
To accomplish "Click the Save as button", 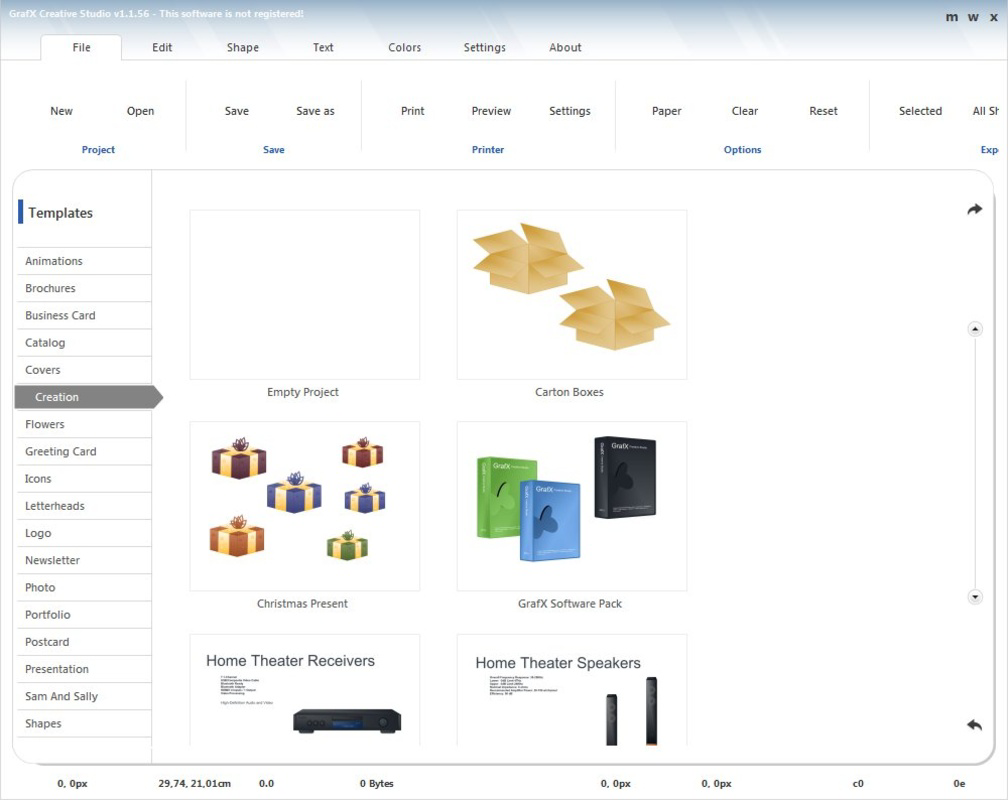I will 316,111.
